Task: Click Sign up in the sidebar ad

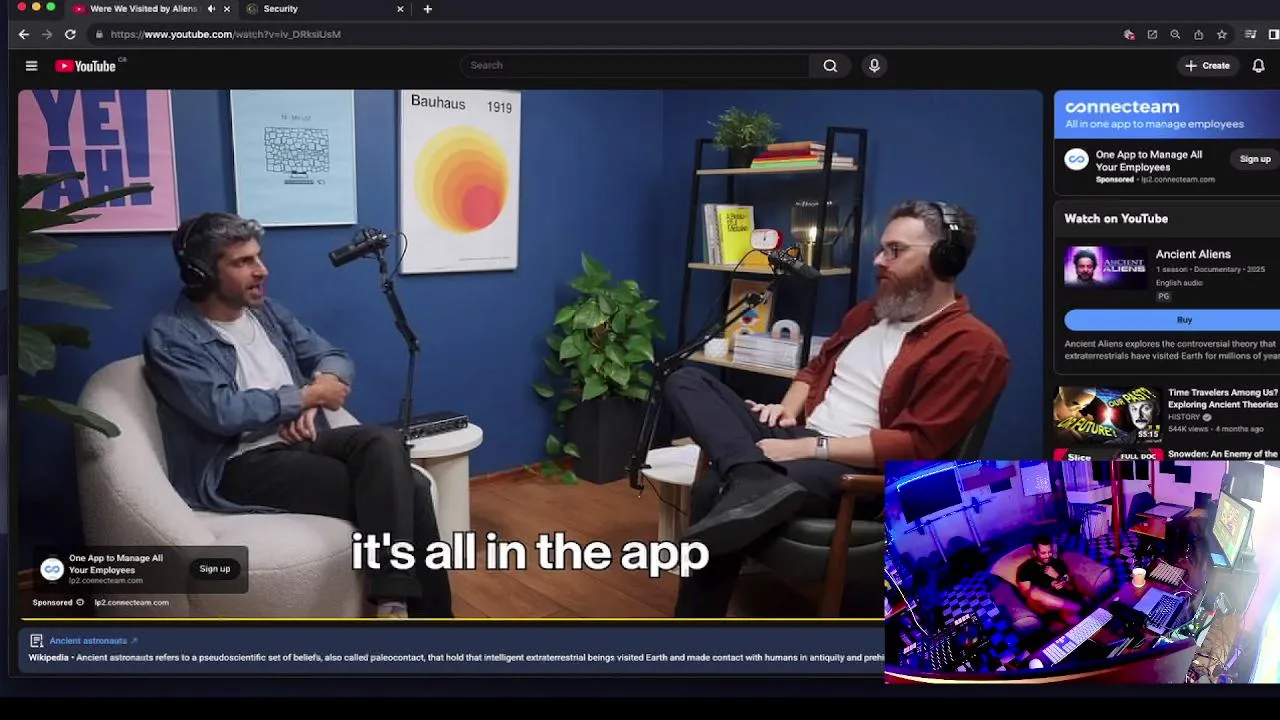Action: 1255,159
